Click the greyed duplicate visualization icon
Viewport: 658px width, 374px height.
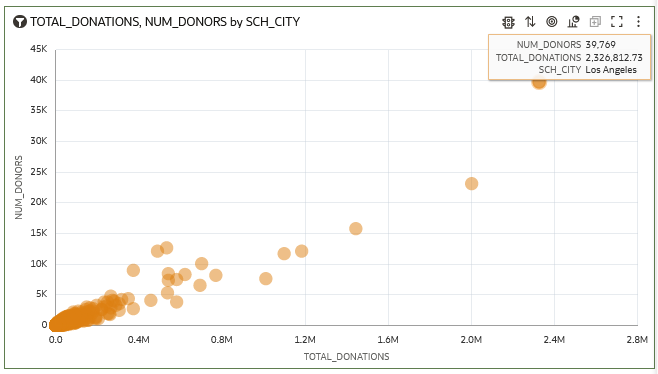pos(595,21)
